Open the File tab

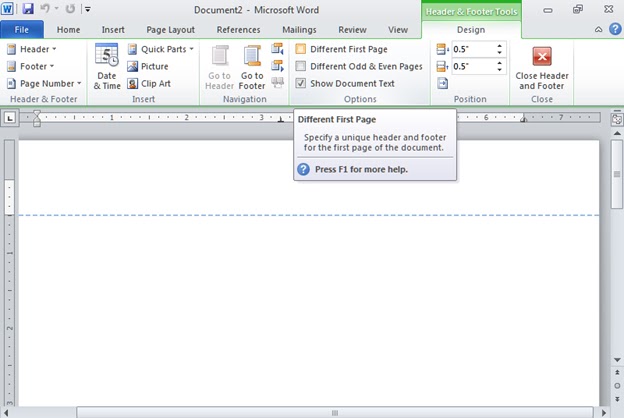[x=21, y=30]
